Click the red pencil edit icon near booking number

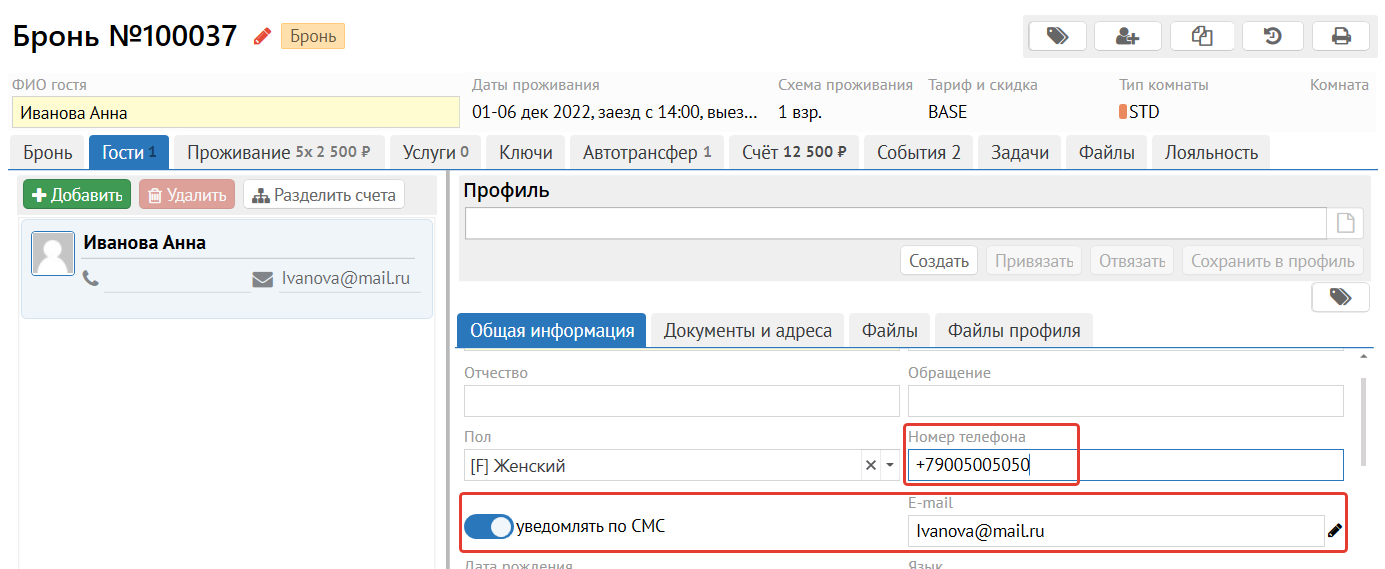(x=262, y=37)
